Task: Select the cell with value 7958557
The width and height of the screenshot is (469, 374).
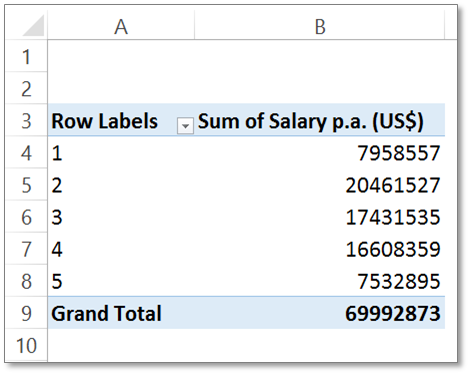Action: tap(320, 153)
